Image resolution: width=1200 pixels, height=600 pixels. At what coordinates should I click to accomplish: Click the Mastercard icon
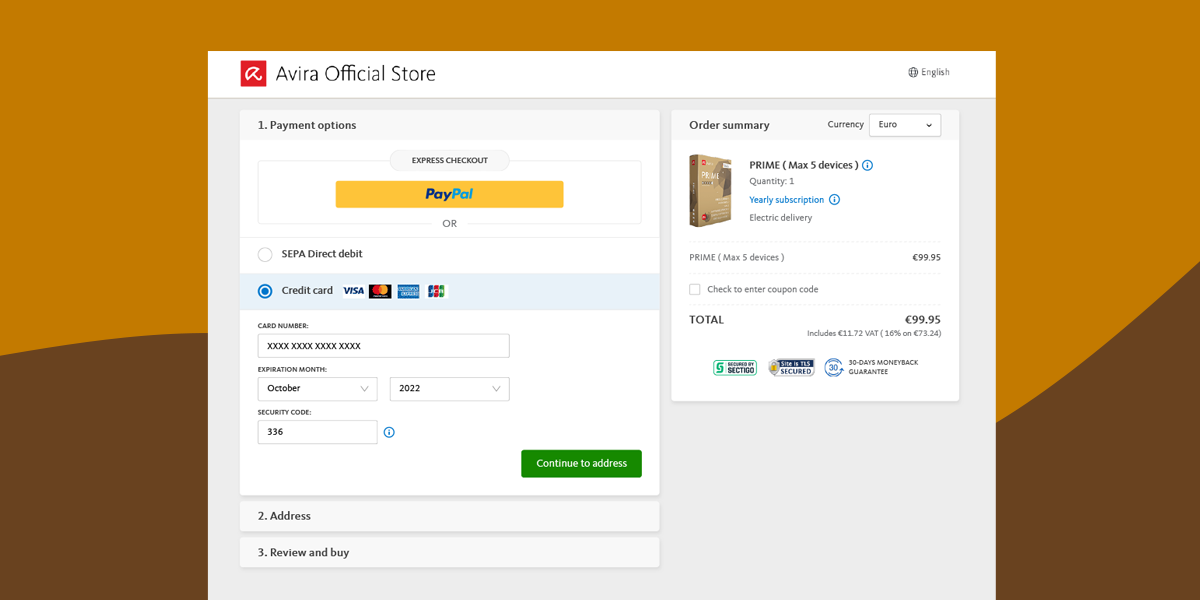(381, 290)
